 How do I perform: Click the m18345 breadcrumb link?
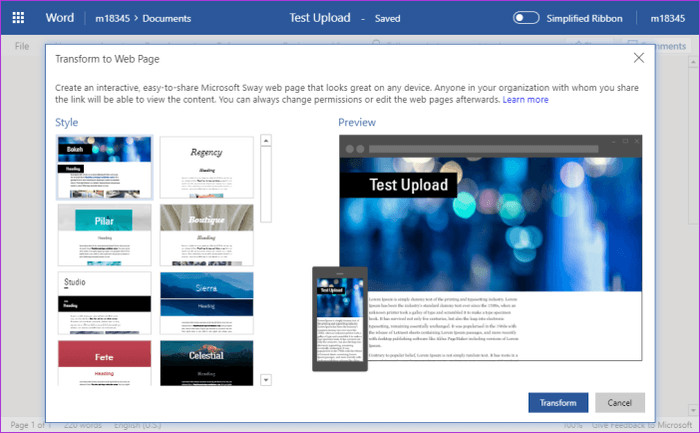[112, 18]
